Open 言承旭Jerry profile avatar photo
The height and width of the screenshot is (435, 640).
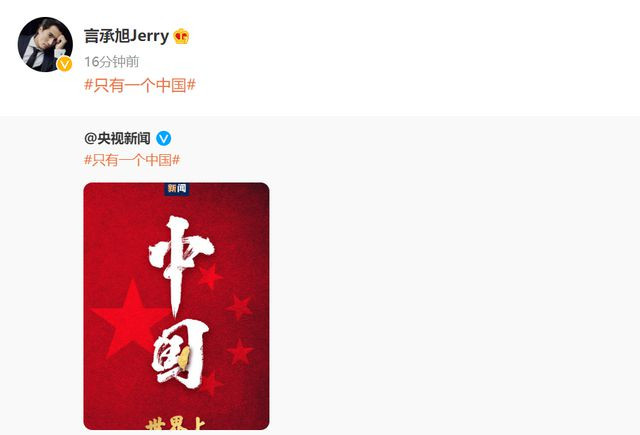pos(45,44)
